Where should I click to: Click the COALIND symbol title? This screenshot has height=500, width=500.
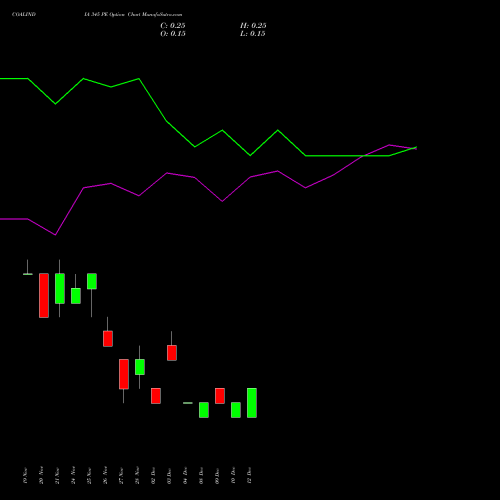24,15
